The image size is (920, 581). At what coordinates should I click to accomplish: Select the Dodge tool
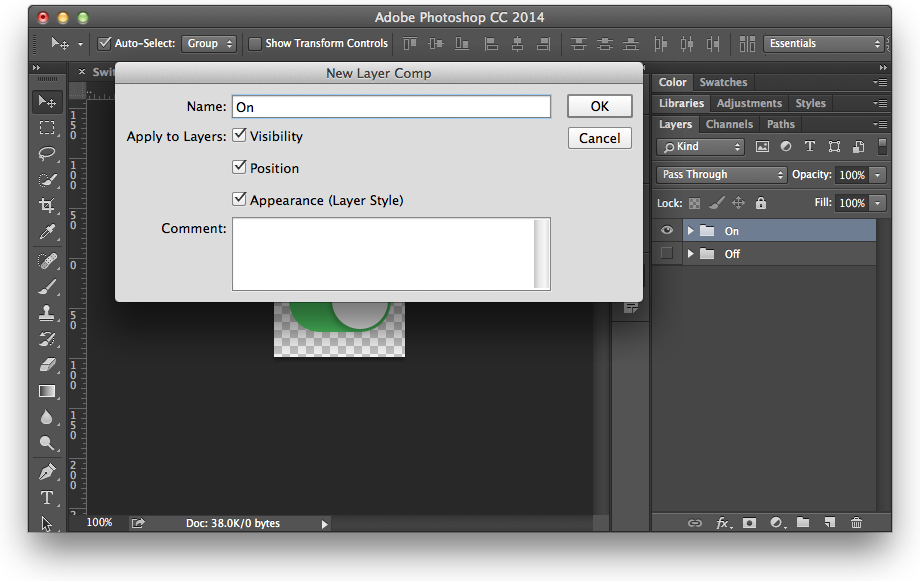(47, 443)
